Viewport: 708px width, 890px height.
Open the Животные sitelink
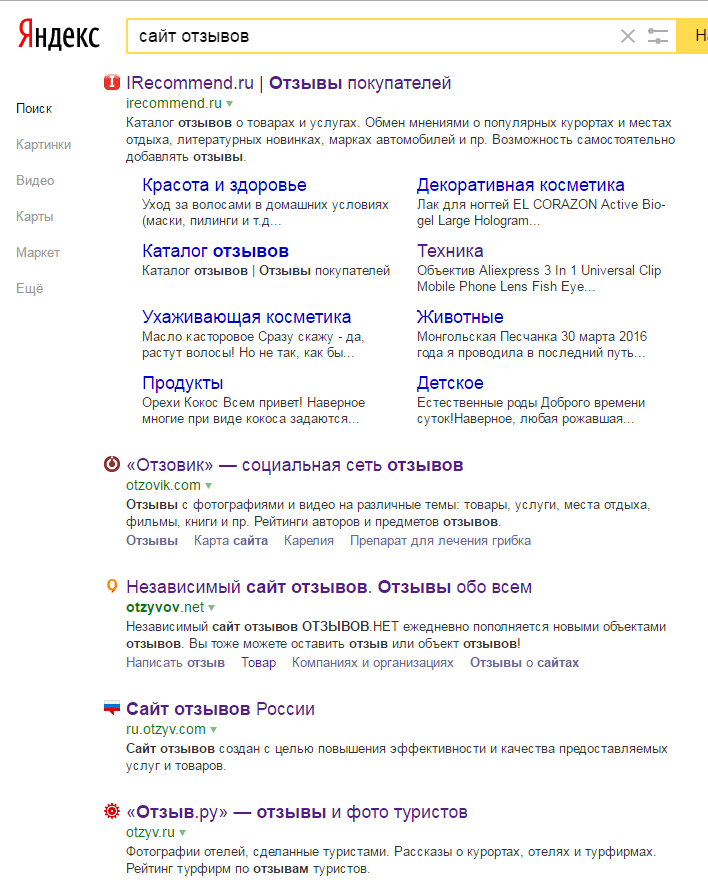pyautogui.click(x=460, y=317)
